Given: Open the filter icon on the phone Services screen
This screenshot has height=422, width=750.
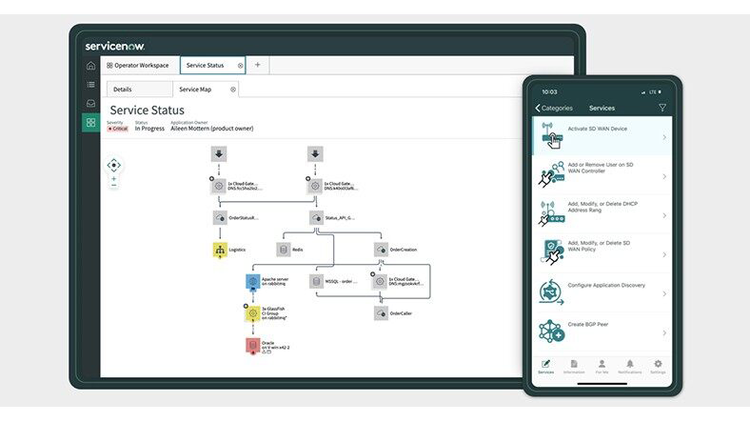Looking at the screenshot, I should [662, 108].
